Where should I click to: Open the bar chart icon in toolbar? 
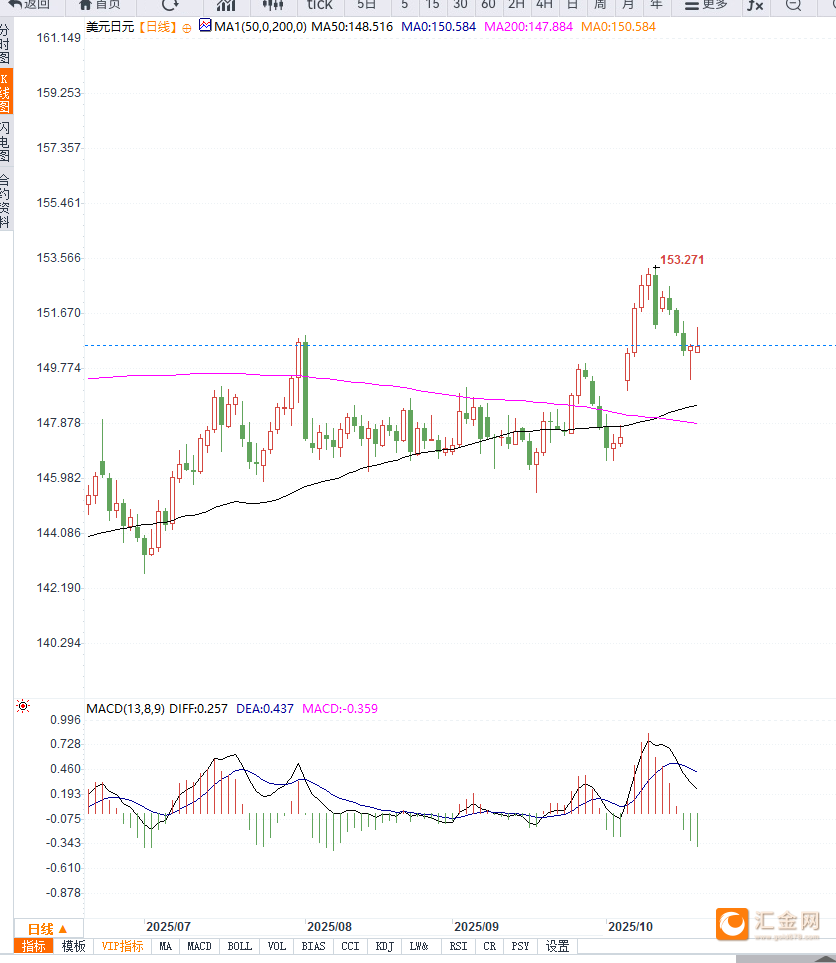(226, 5)
